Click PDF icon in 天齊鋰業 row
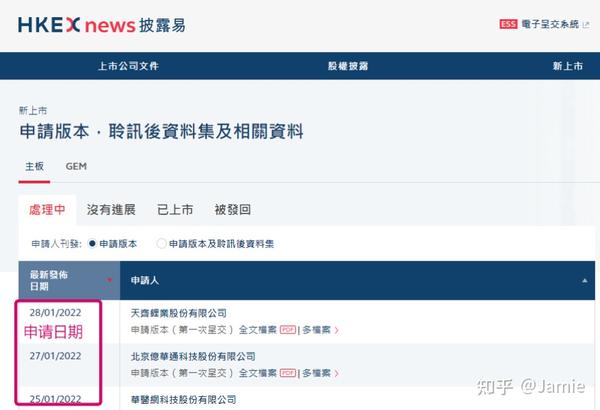The width and height of the screenshot is (600, 410). point(288,330)
